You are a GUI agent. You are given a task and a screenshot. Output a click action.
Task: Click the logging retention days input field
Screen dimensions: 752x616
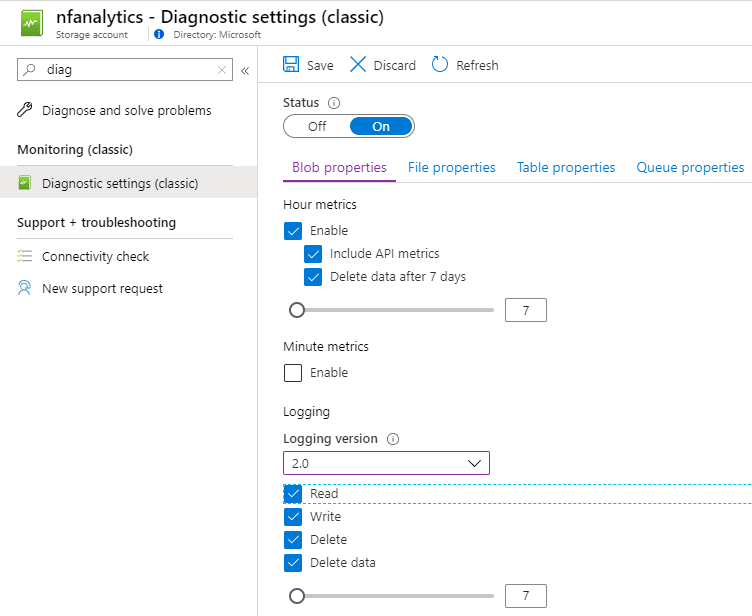pyautogui.click(x=526, y=596)
